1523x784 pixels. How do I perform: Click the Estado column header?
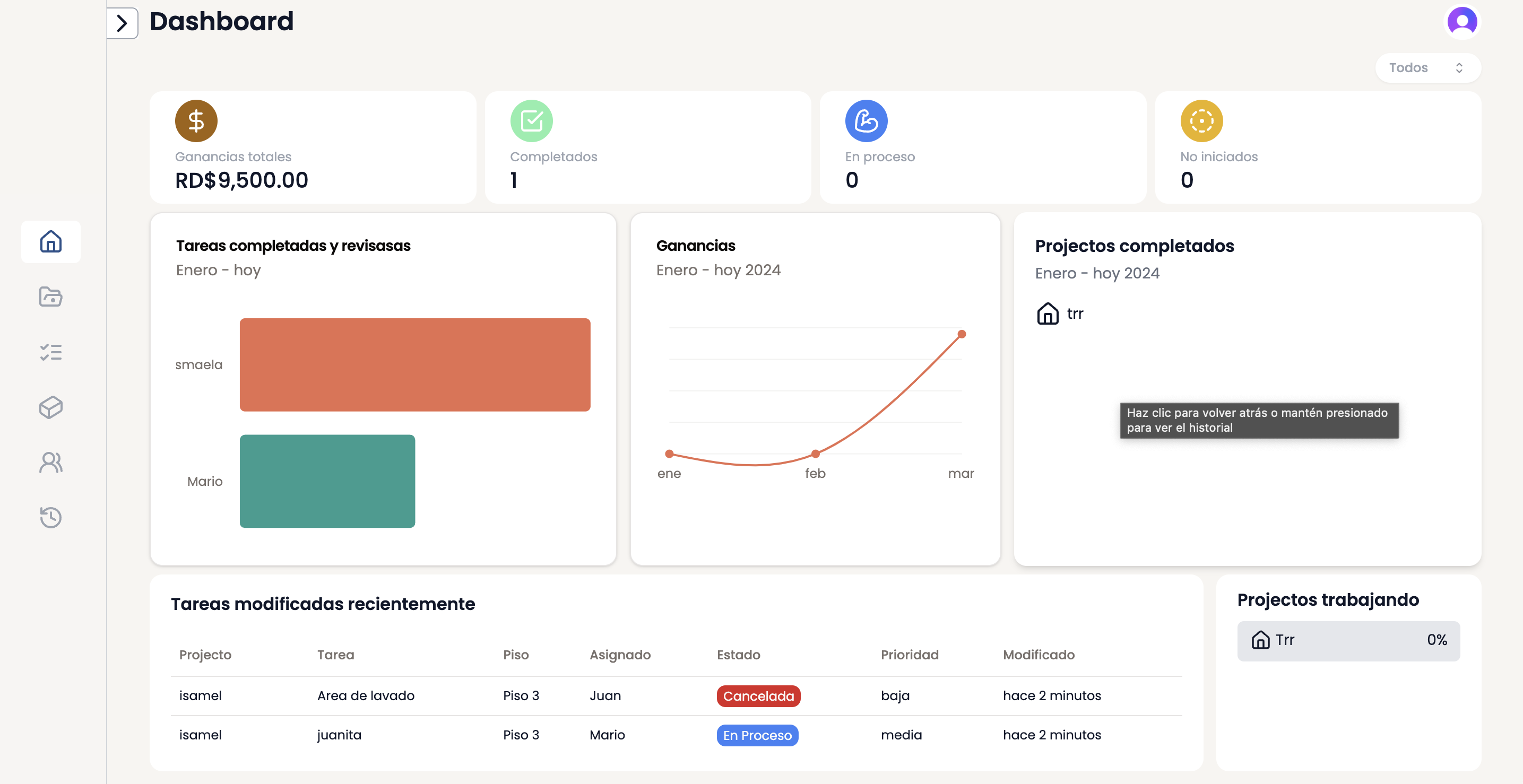[738, 655]
